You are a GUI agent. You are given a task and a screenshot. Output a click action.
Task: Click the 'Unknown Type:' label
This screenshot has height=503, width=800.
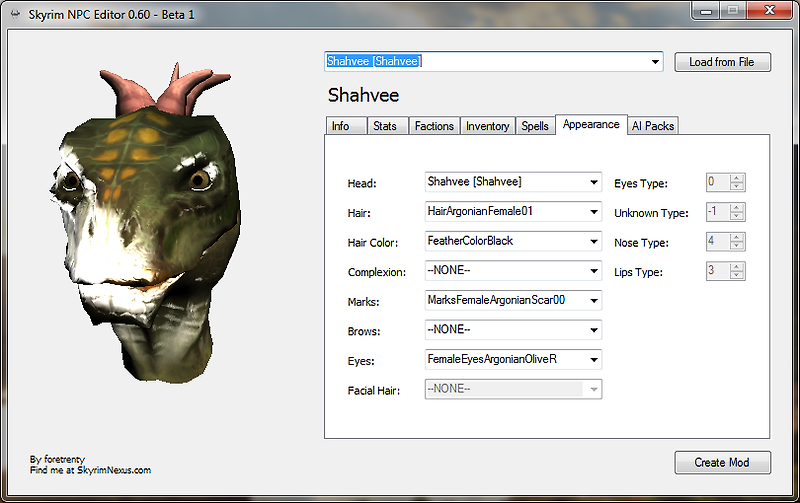(651, 213)
